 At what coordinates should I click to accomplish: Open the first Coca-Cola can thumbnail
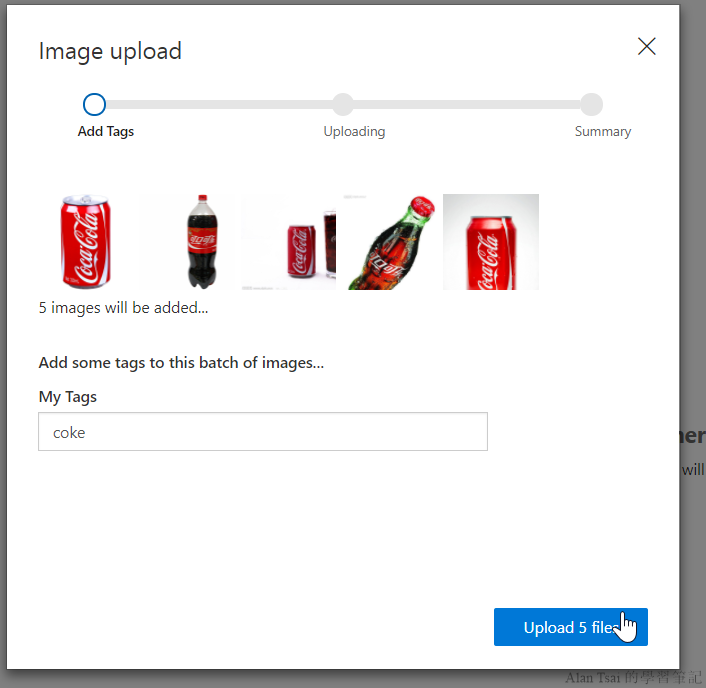click(x=86, y=242)
